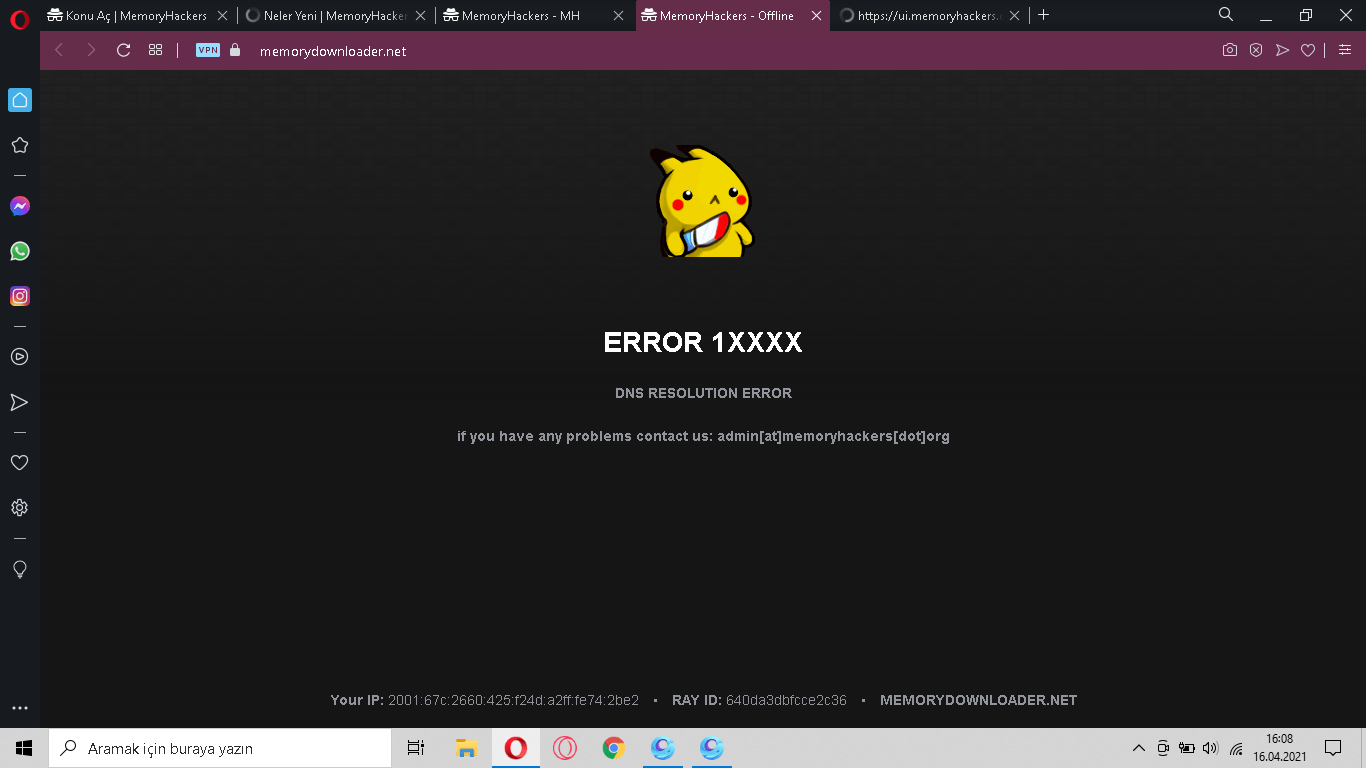
Task: Click the RAY ID value
Action: 786,700
